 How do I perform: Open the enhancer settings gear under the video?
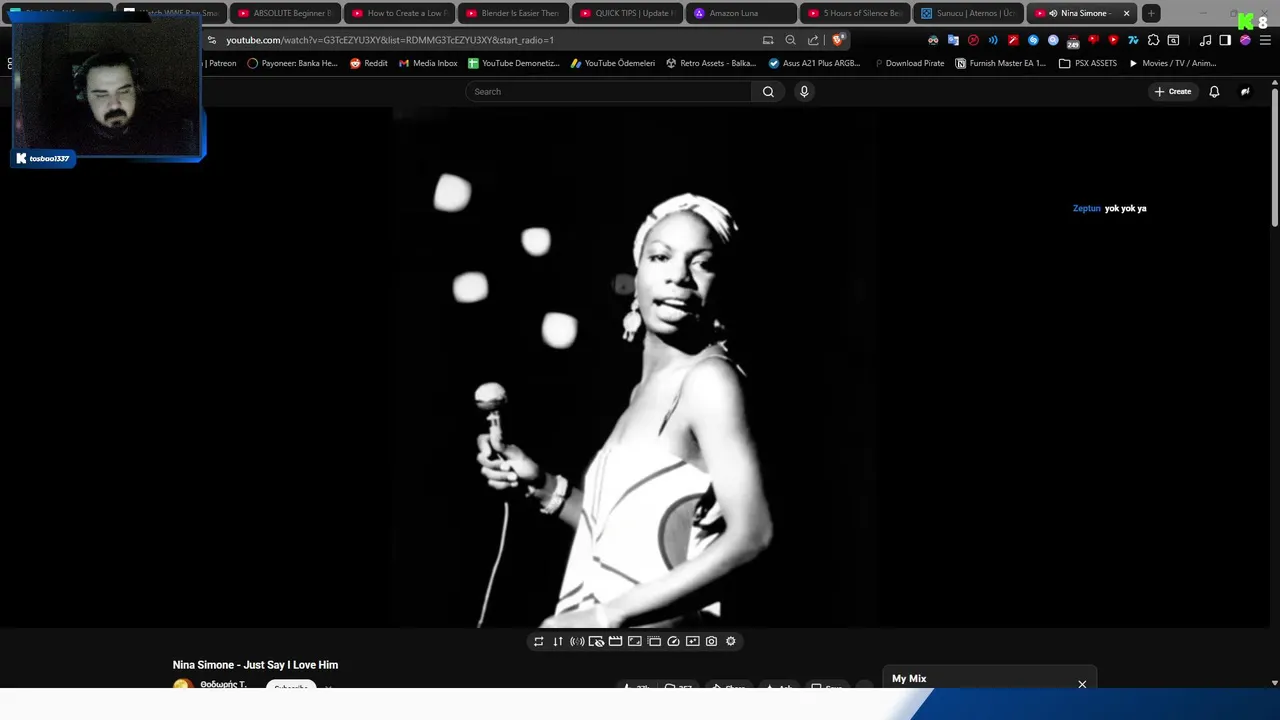pos(730,641)
